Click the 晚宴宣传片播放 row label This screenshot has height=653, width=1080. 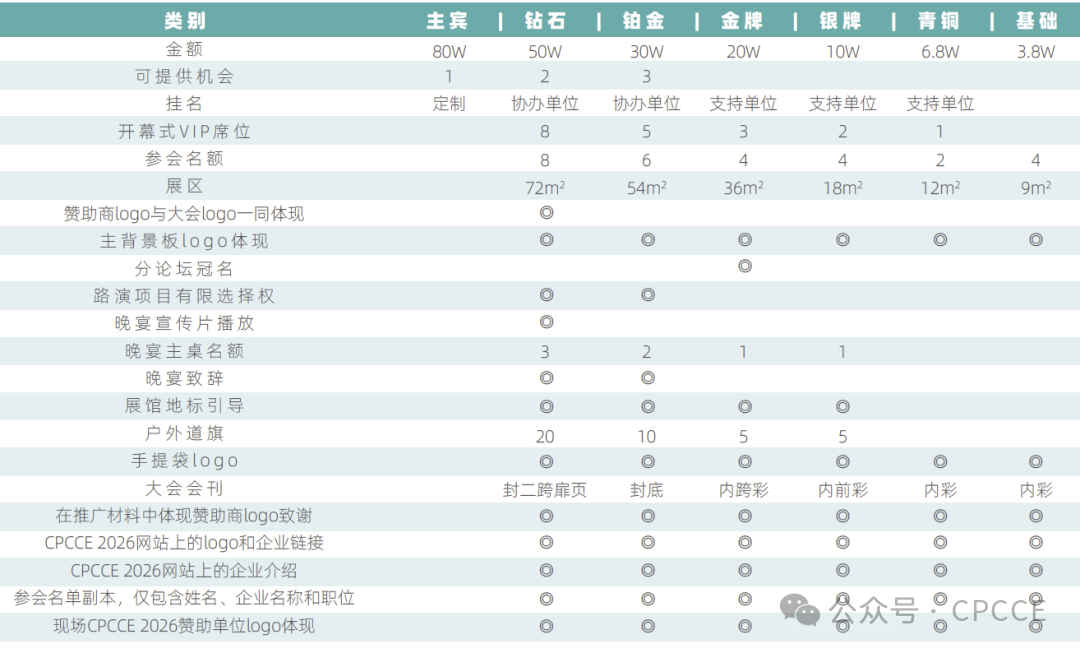tap(184, 323)
